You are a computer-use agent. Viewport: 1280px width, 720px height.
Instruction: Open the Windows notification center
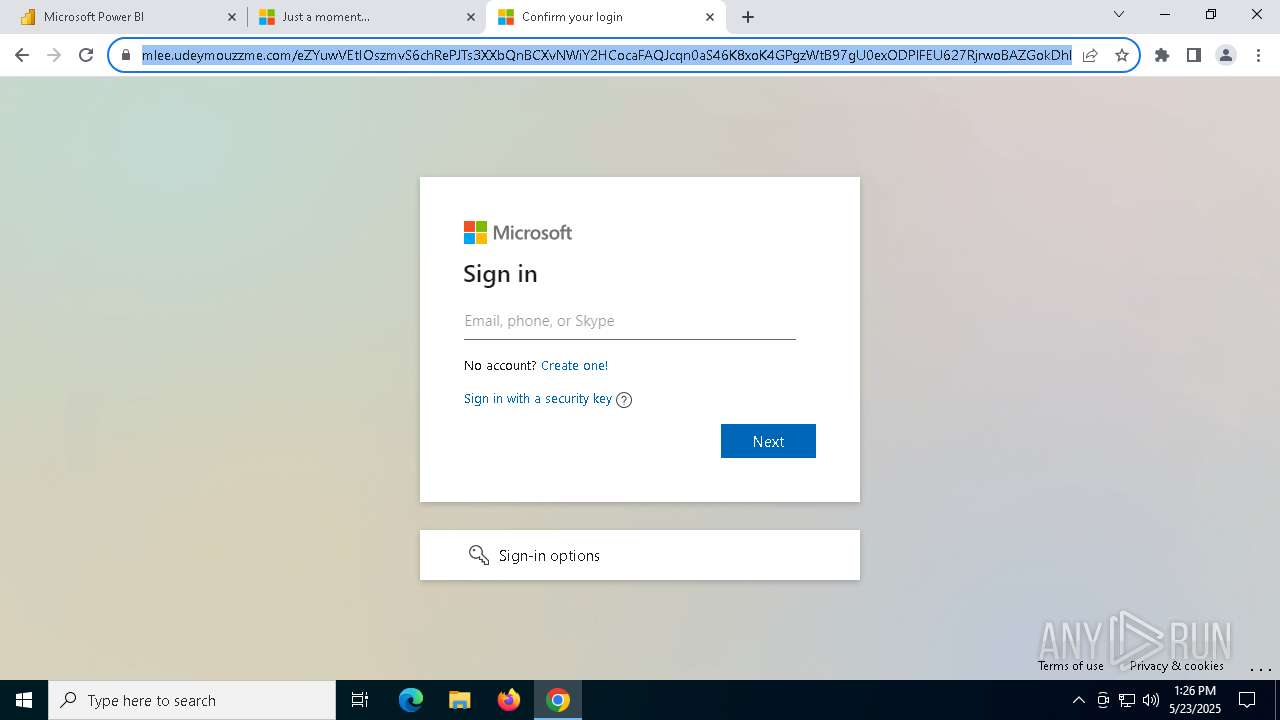[1247, 700]
